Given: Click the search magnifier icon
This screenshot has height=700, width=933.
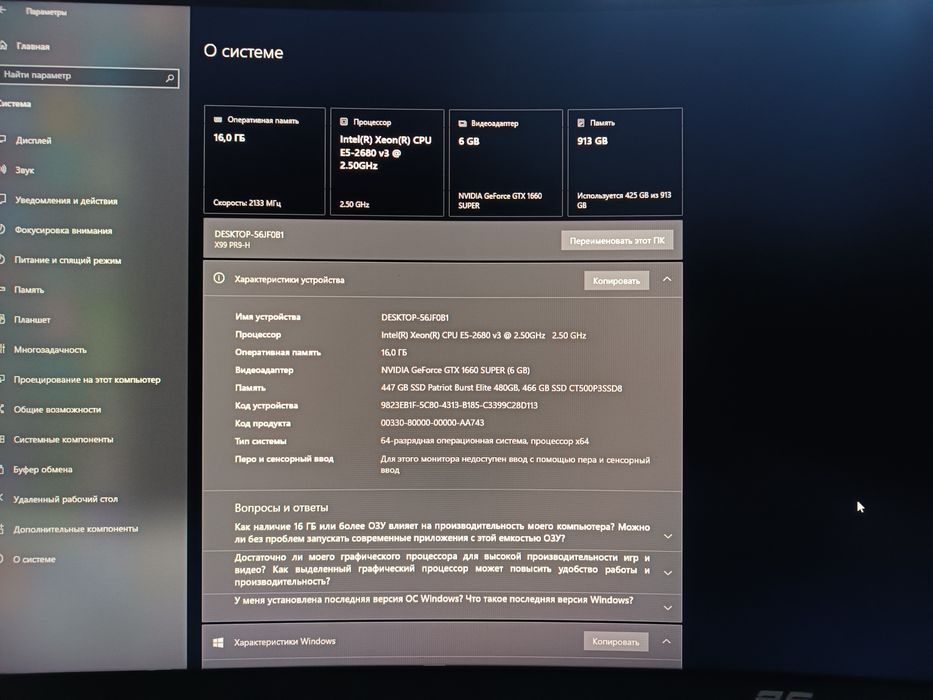Looking at the screenshot, I should pos(170,78).
